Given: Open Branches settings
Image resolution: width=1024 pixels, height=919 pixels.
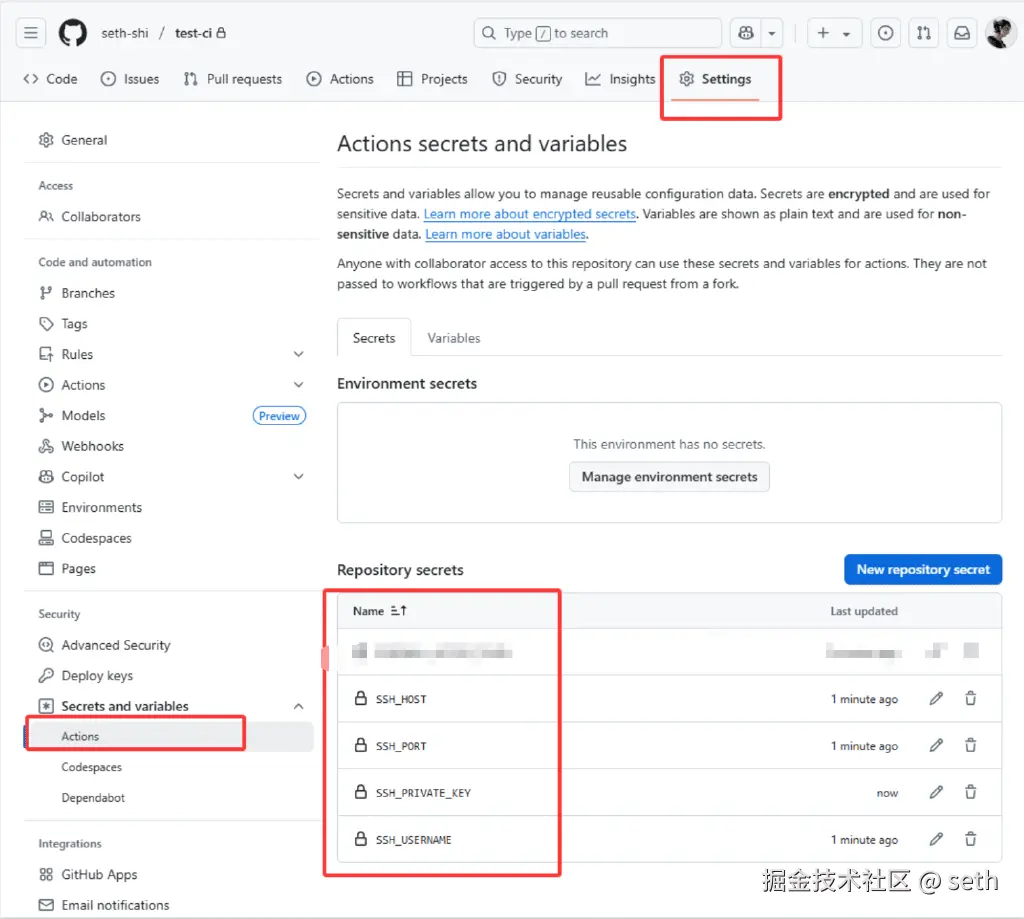Looking at the screenshot, I should click(76, 293).
